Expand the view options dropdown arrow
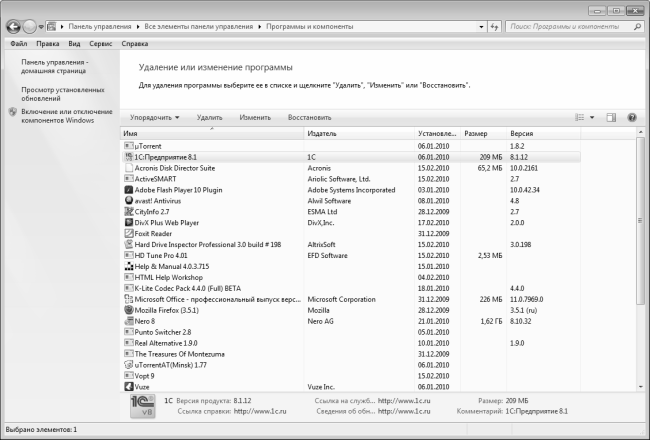The height and width of the screenshot is (440, 650). coord(593,117)
